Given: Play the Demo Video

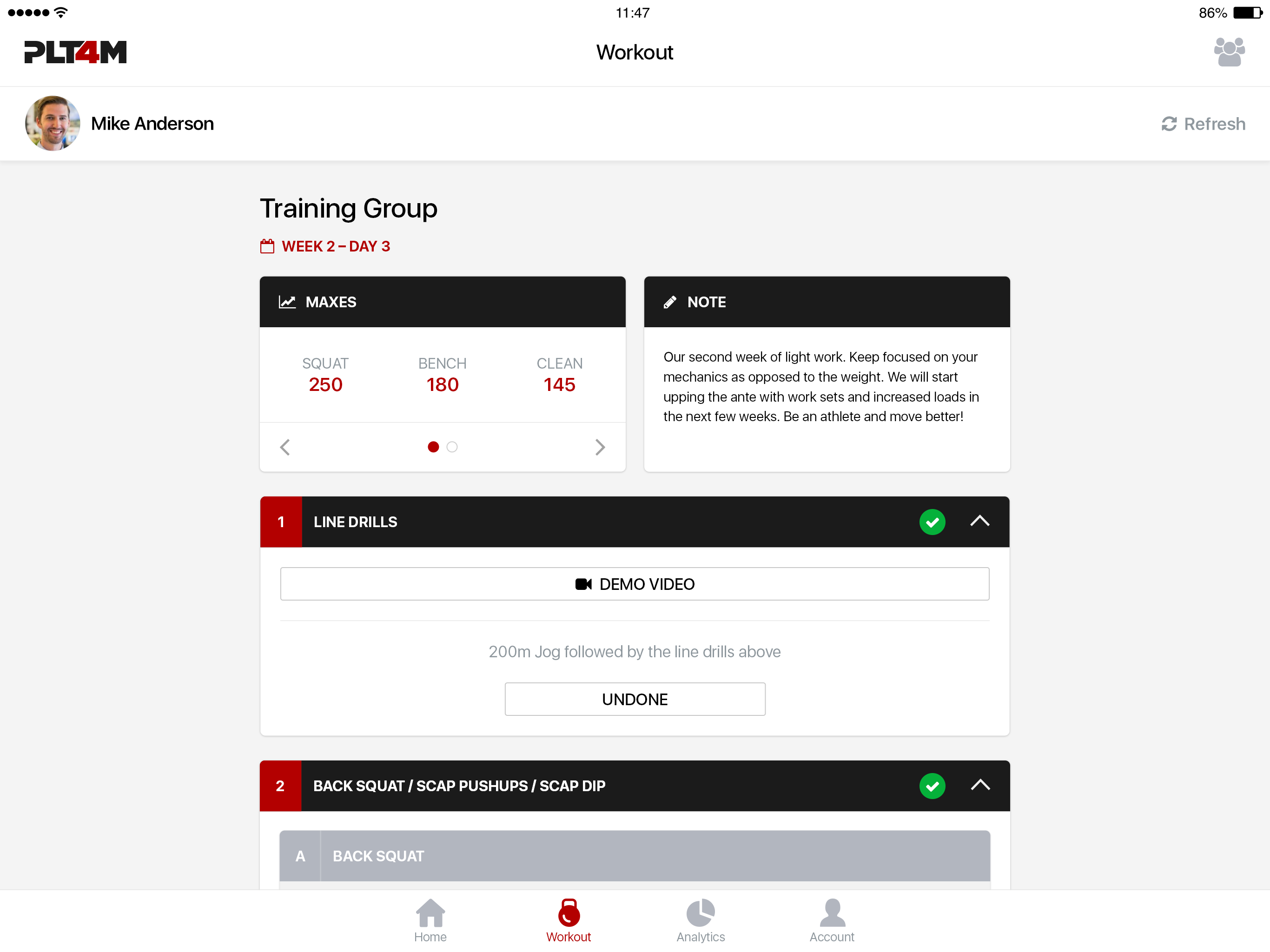Looking at the screenshot, I should point(635,584).
